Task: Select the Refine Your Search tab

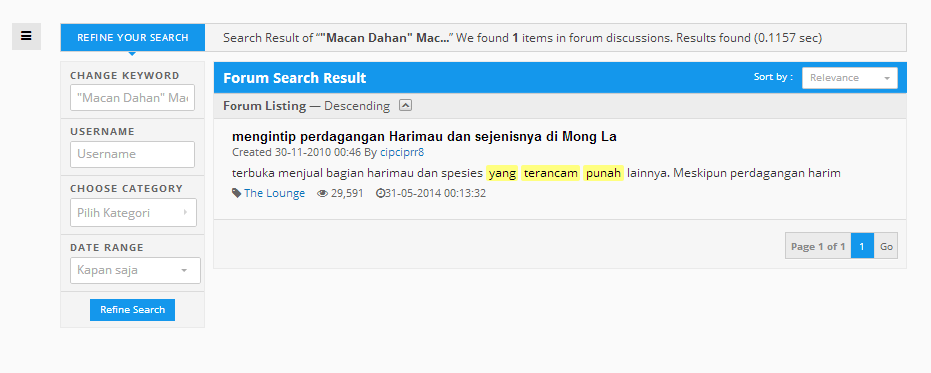Action: coord(132,37)
